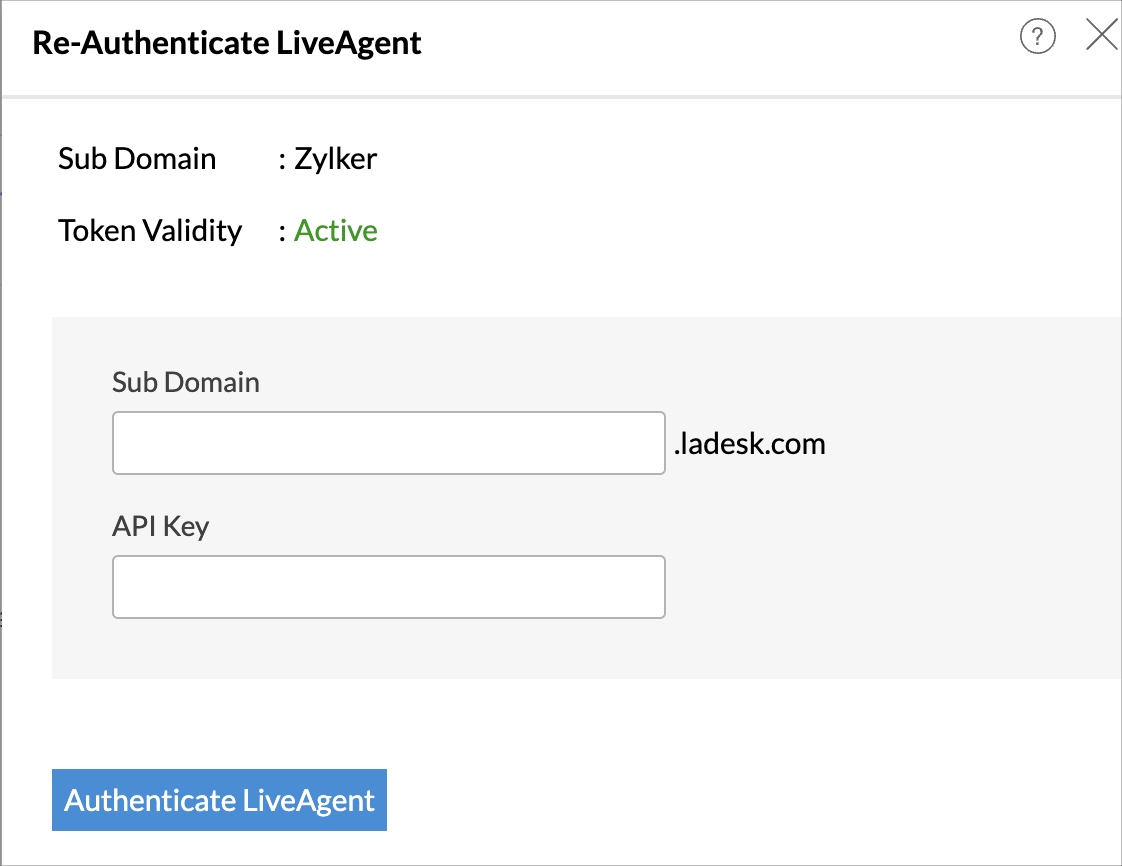1122x866 pixels.
Task: Click the Sub Domain label beside Zylker
Action: 137,159
